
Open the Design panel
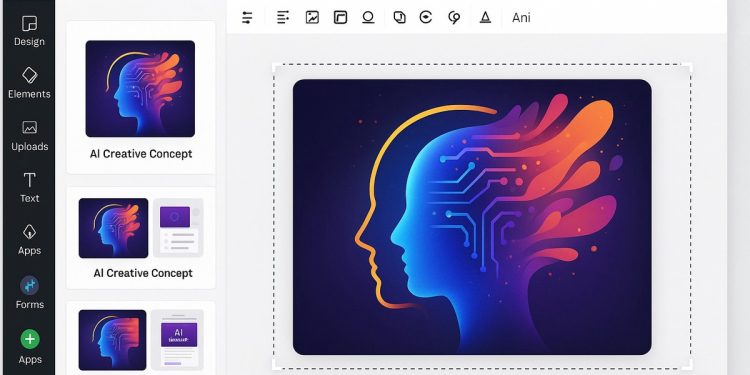tap(29, 31)
